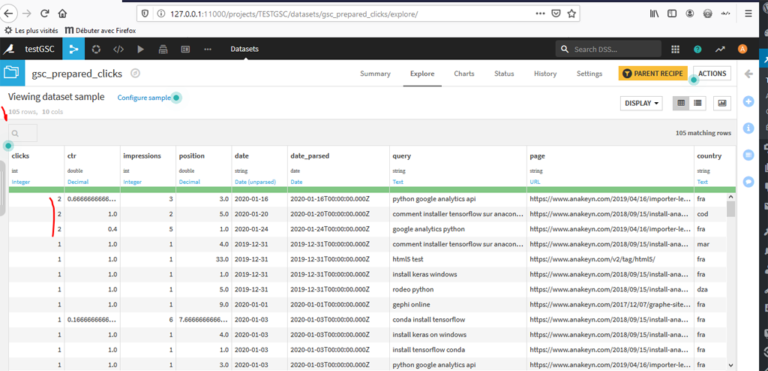
Task: Click the code notebooks icon
Action: pos(118,49)
